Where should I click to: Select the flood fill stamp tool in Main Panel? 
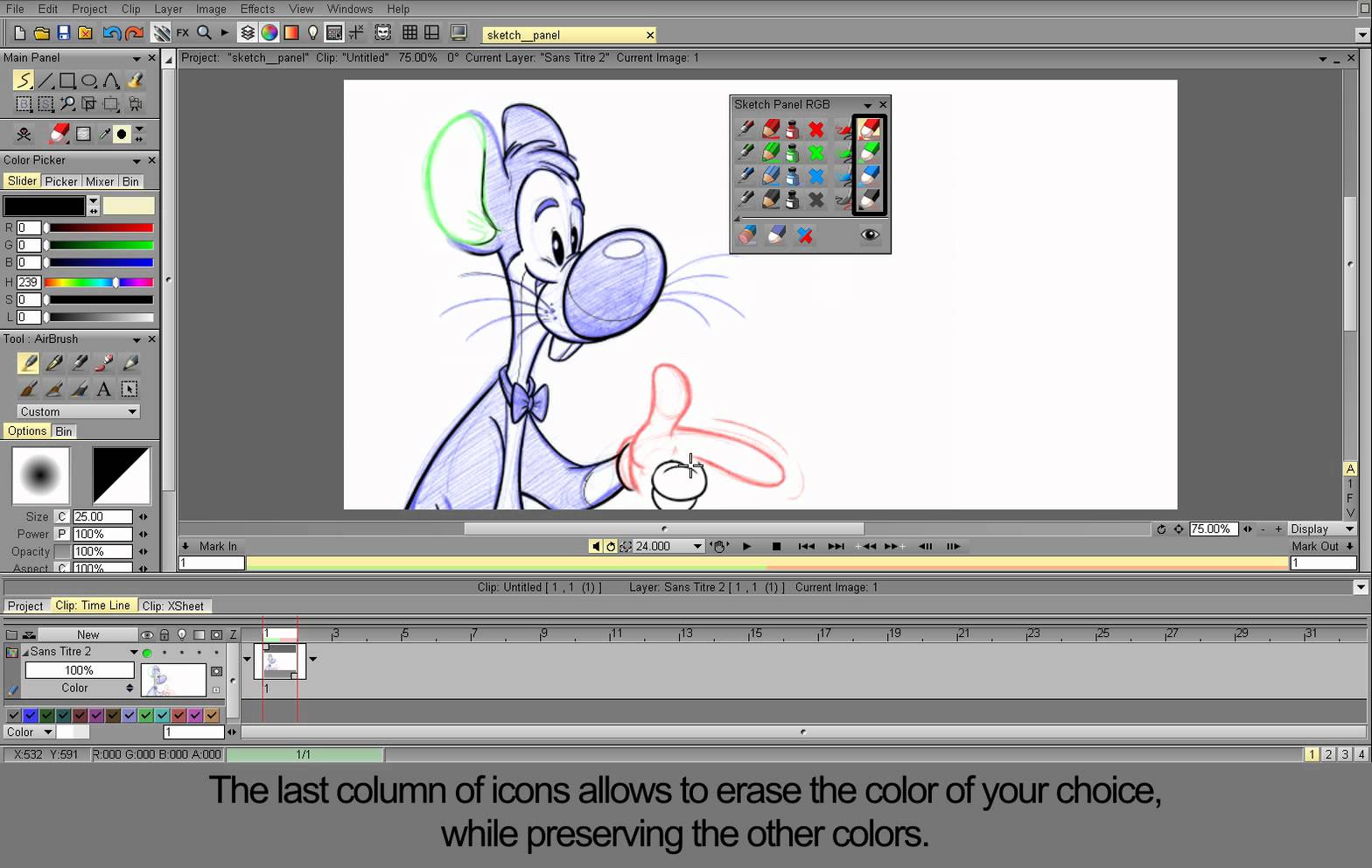[135, 80]
